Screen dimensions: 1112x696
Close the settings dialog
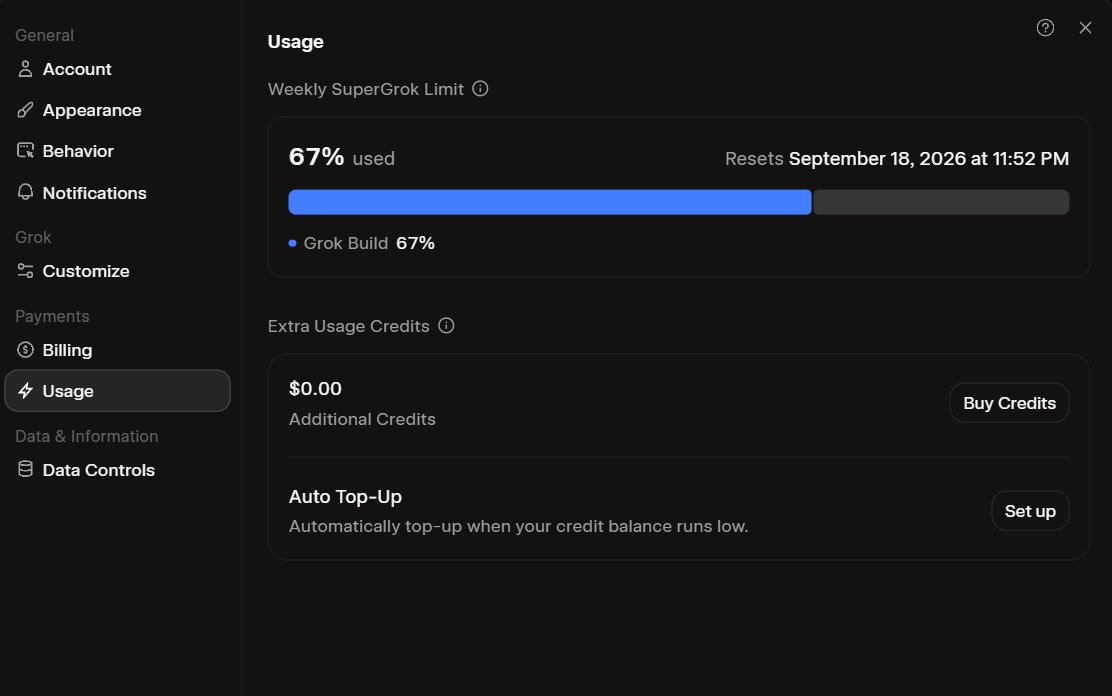click(1085, 28)
